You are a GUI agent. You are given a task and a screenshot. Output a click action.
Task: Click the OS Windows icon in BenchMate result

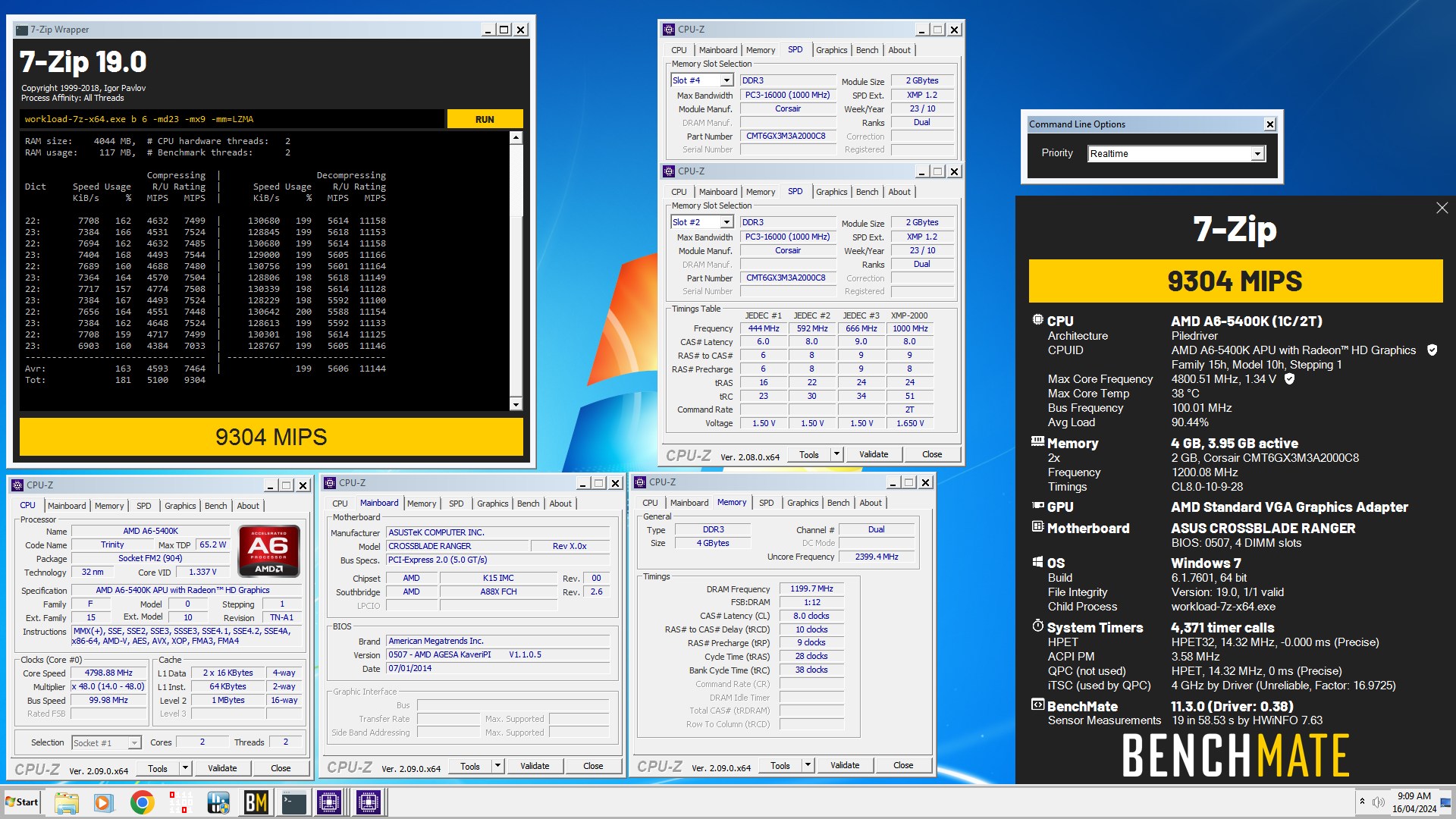pyautogui.click(x=1037, y=562)
